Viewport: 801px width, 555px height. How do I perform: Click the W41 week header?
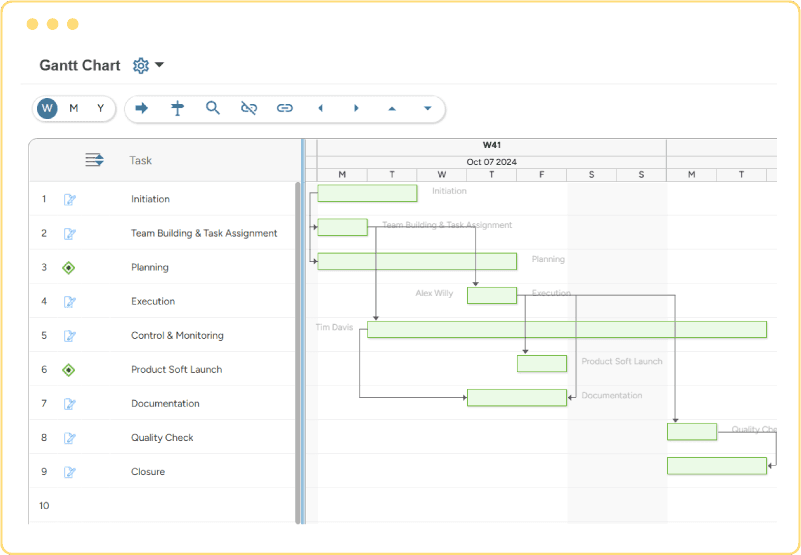pyautogui.click(x=491, y=145)
